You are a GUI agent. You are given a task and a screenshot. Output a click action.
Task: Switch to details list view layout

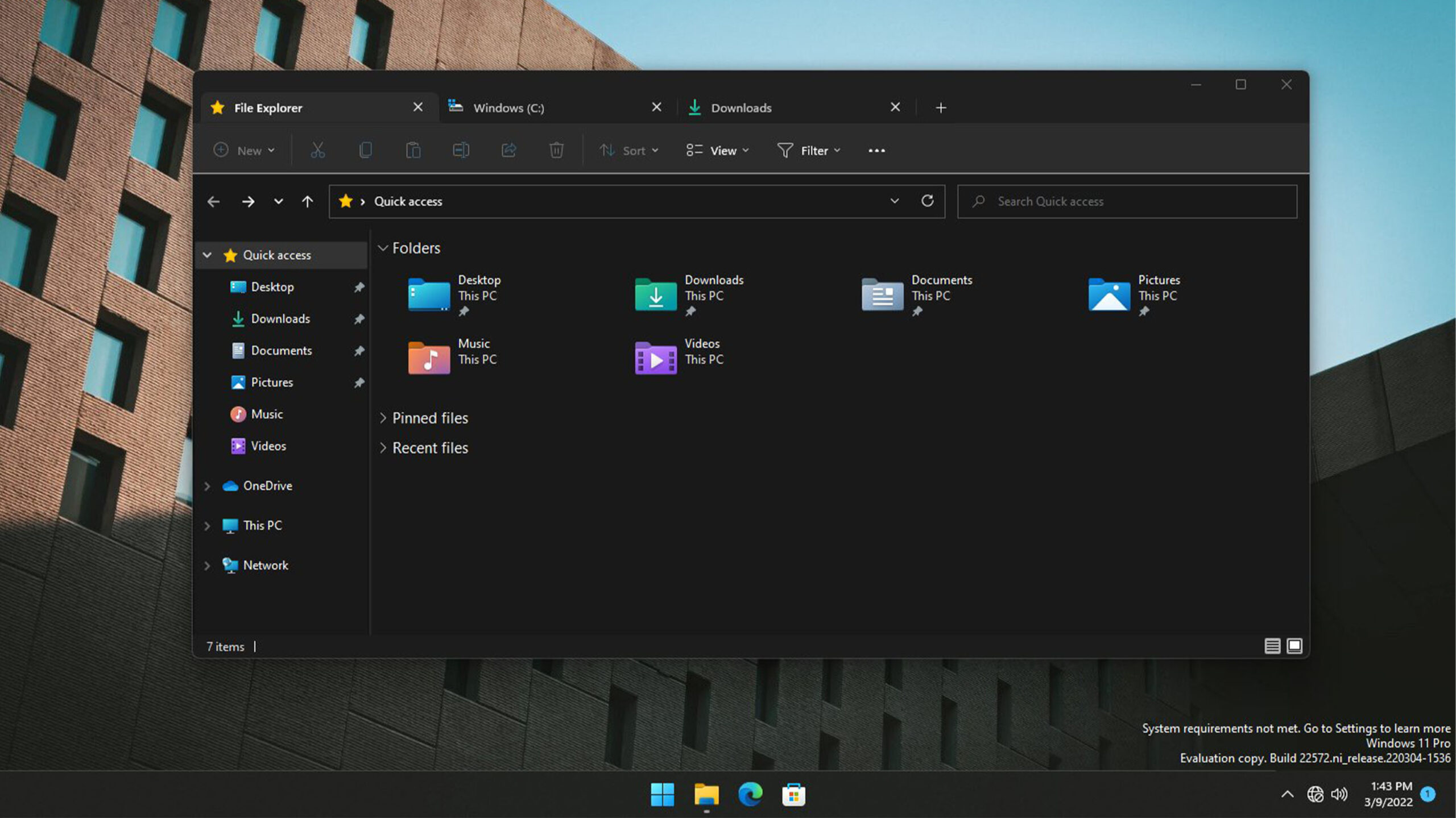coord(1272,646)
